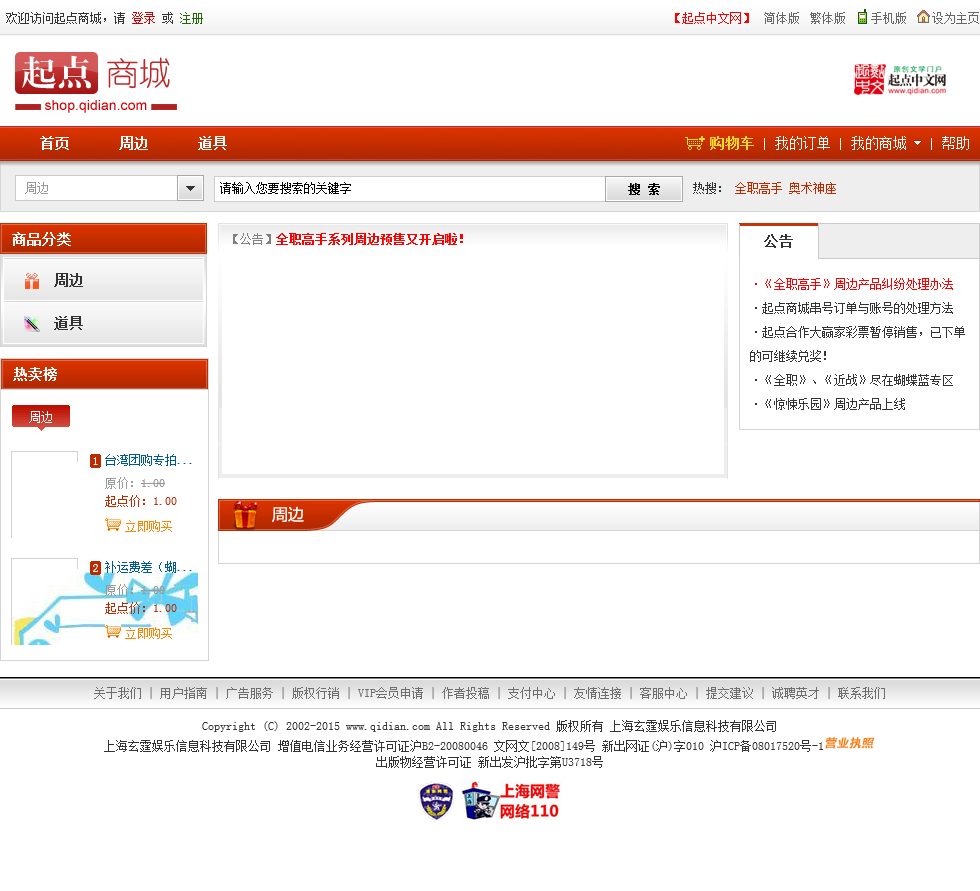Screen dimensions: 980x891
Task: Click rank number 1 badge
Action: pos(95,461)
